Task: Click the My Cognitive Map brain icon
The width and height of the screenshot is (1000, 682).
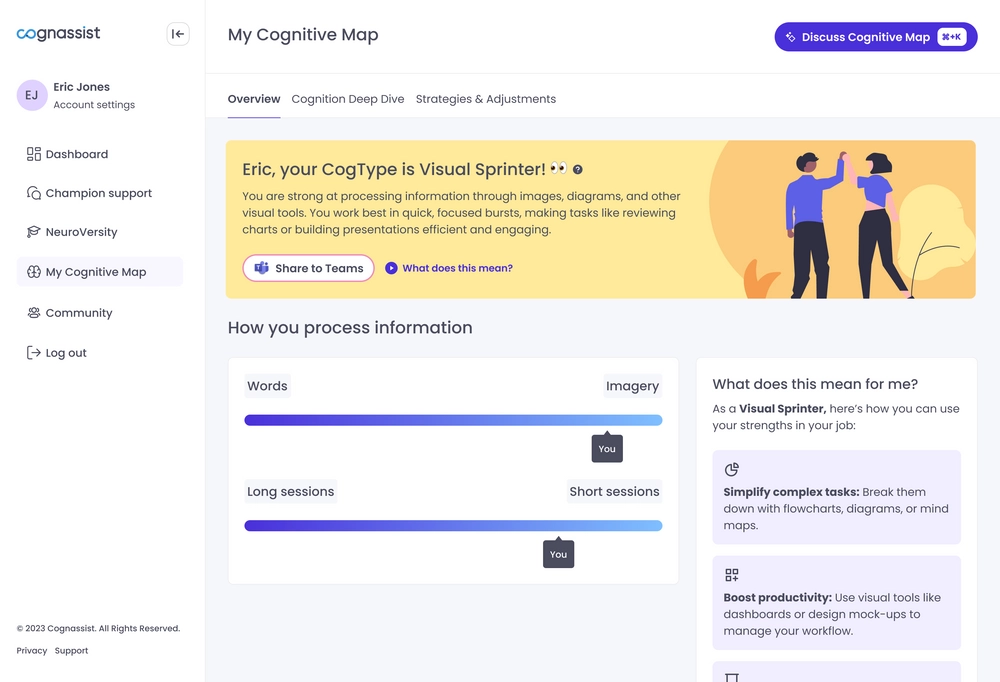Action: click(34, 272)
